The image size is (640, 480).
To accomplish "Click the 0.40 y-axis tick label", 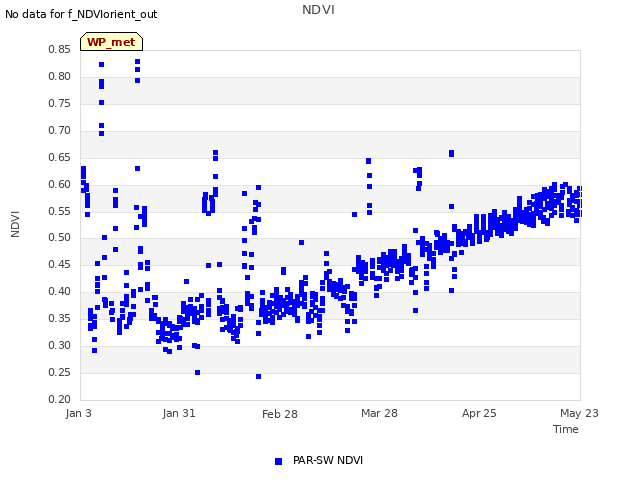I will 60,291.
